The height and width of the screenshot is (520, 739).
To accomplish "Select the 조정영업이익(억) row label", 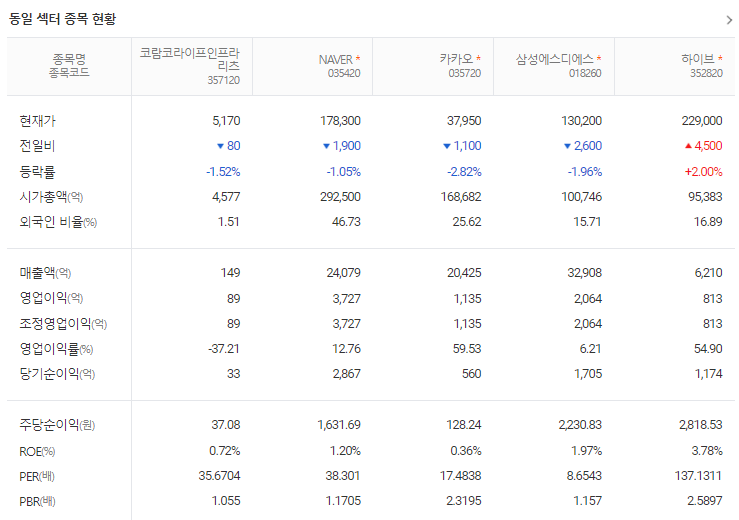I will [x=63, y=323].
